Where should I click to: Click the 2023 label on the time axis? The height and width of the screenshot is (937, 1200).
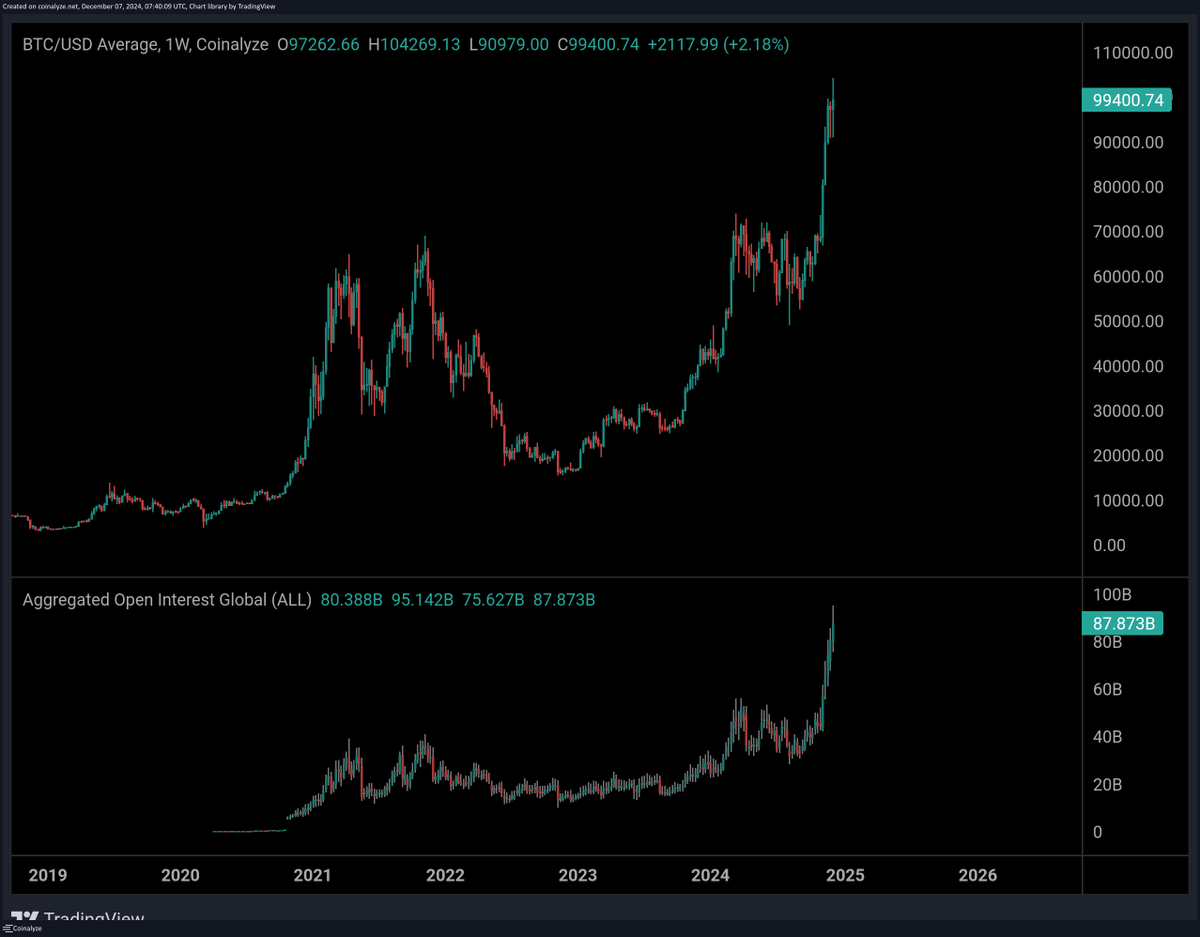pos(578,875)
